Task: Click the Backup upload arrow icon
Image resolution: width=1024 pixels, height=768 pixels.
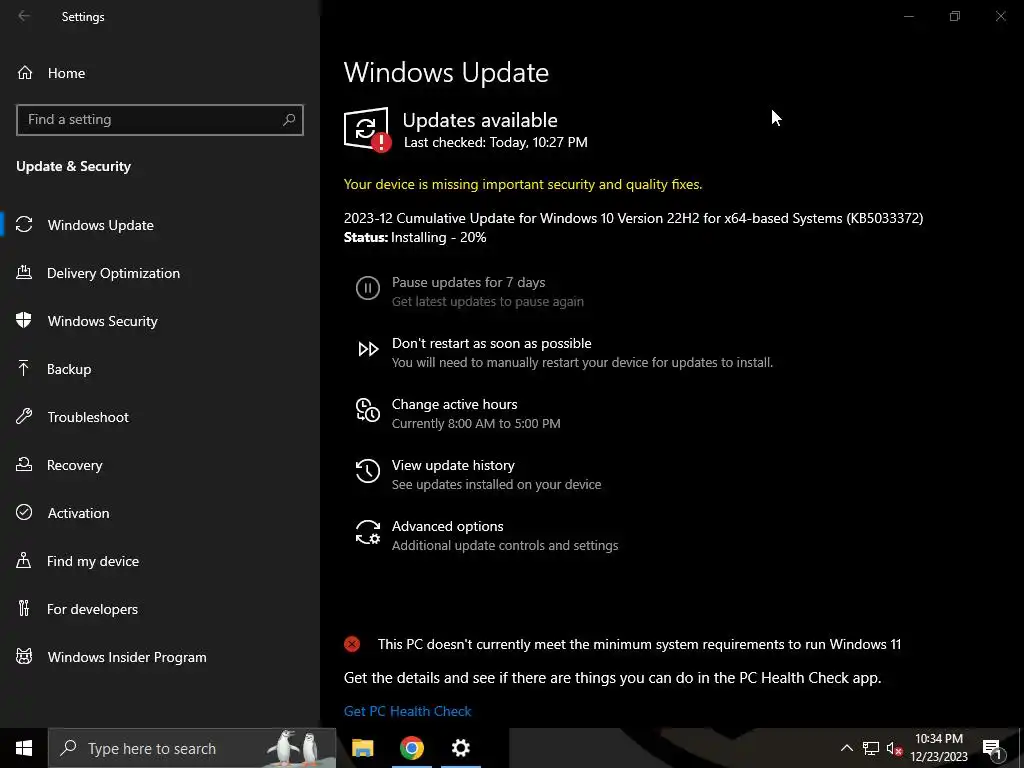Action: [x=24, y=369]
